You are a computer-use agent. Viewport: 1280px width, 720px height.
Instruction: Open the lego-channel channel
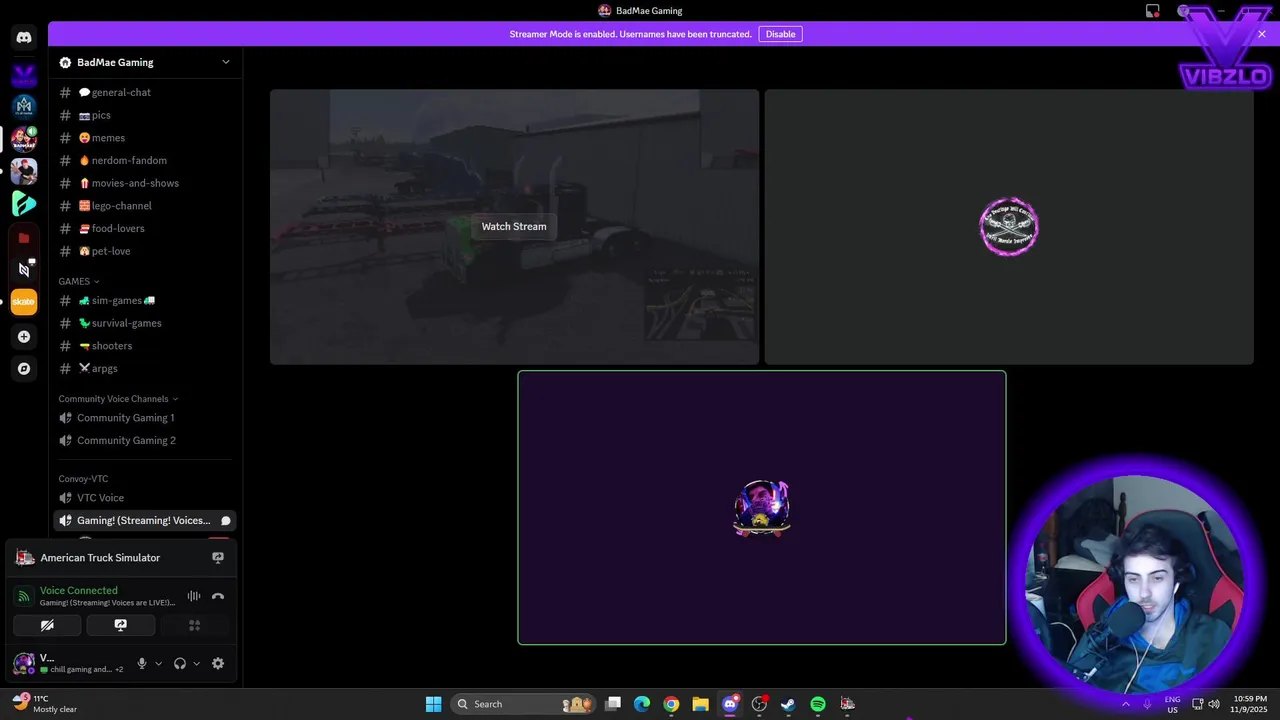pyautogui.click(x=144, y=206)
